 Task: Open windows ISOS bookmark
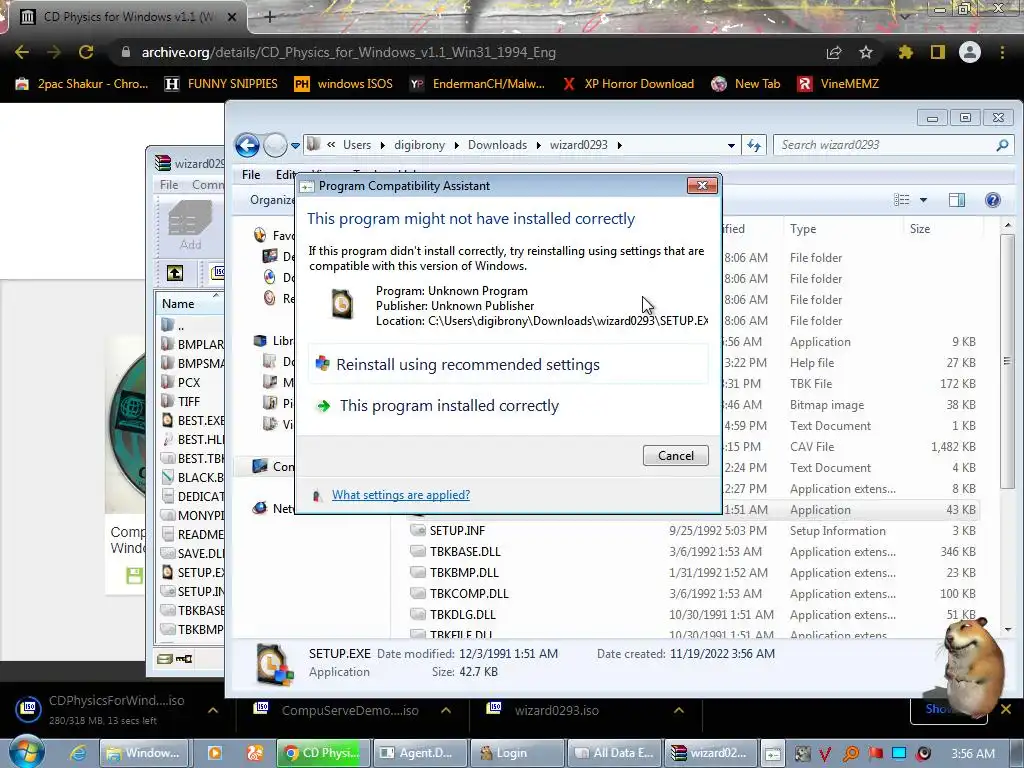pos(344,84)
